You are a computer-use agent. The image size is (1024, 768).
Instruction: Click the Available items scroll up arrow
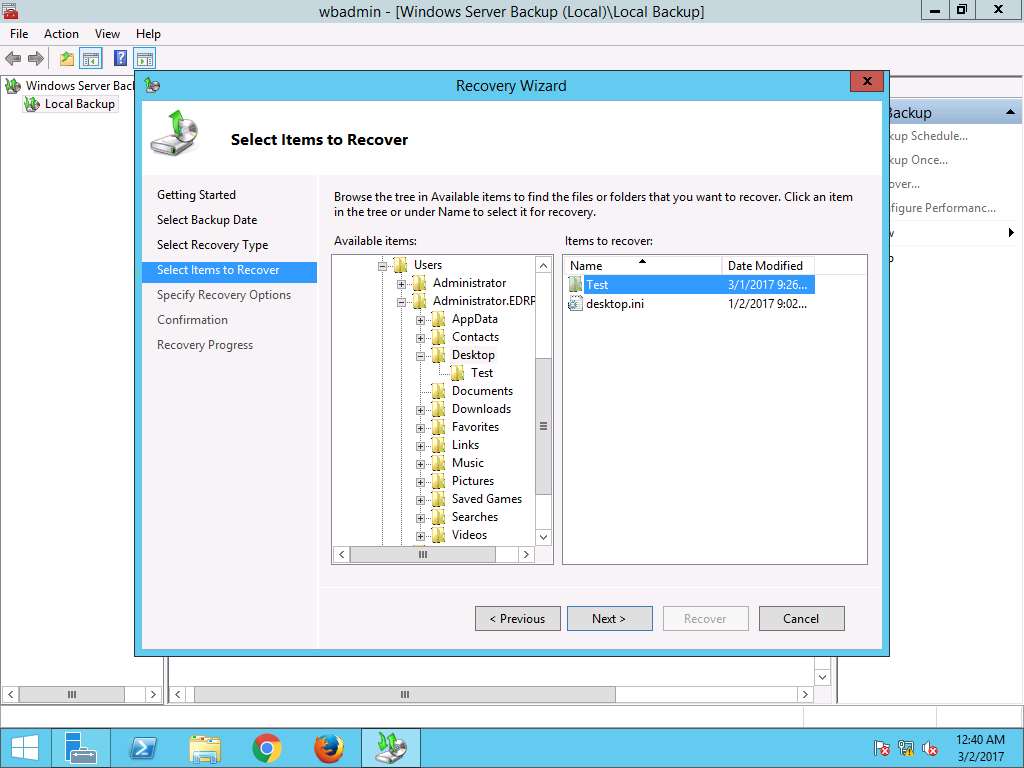[x=543, y=265]
